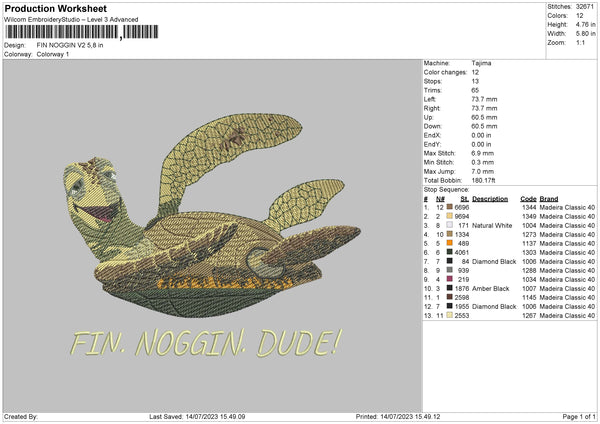Click the 'Stops:' value 13
Image resolution: width=600 pixels, height=424 pixels.
point(475,81)
